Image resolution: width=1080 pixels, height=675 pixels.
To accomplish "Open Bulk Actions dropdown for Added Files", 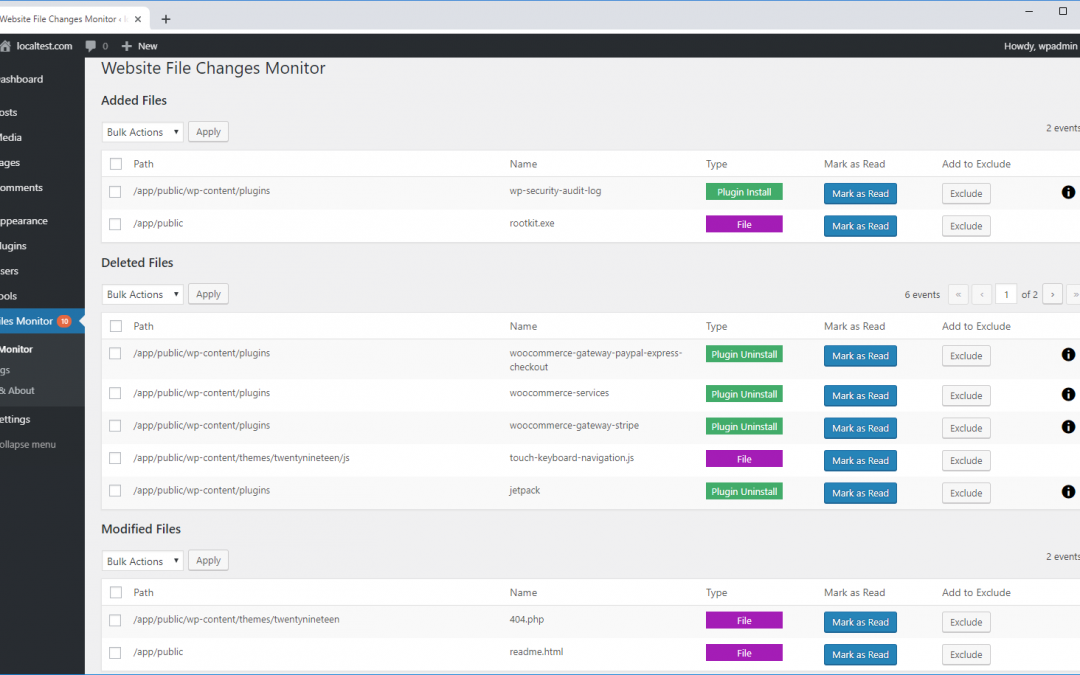I will click(143, 132).
